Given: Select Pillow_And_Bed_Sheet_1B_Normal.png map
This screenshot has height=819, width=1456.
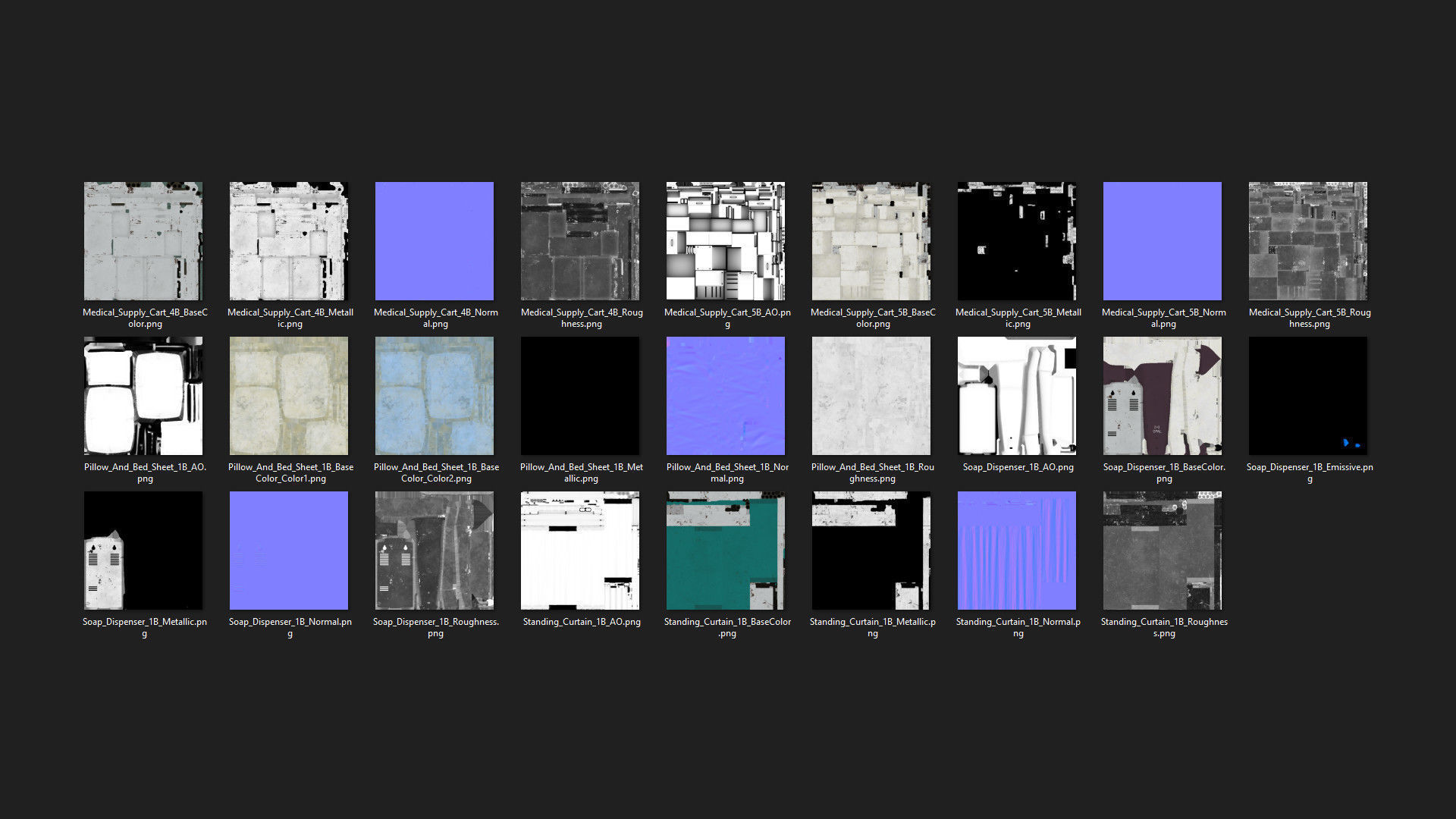Looking at the screenshot, I should click(726, 396).
